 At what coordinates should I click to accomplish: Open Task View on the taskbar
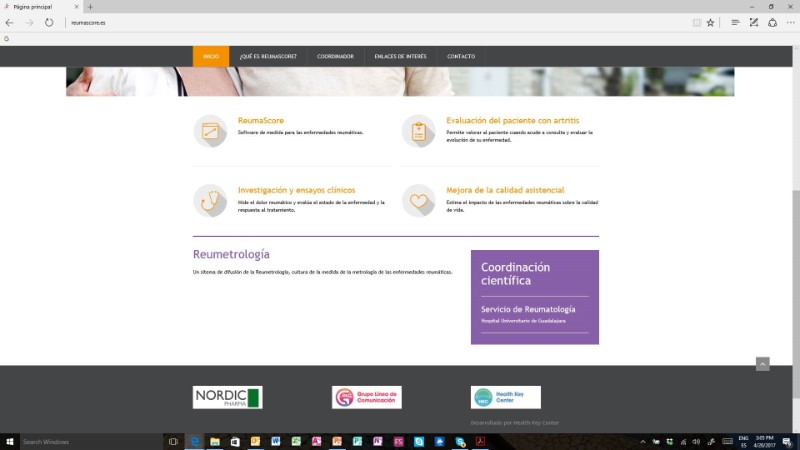[x=173, y=442]
